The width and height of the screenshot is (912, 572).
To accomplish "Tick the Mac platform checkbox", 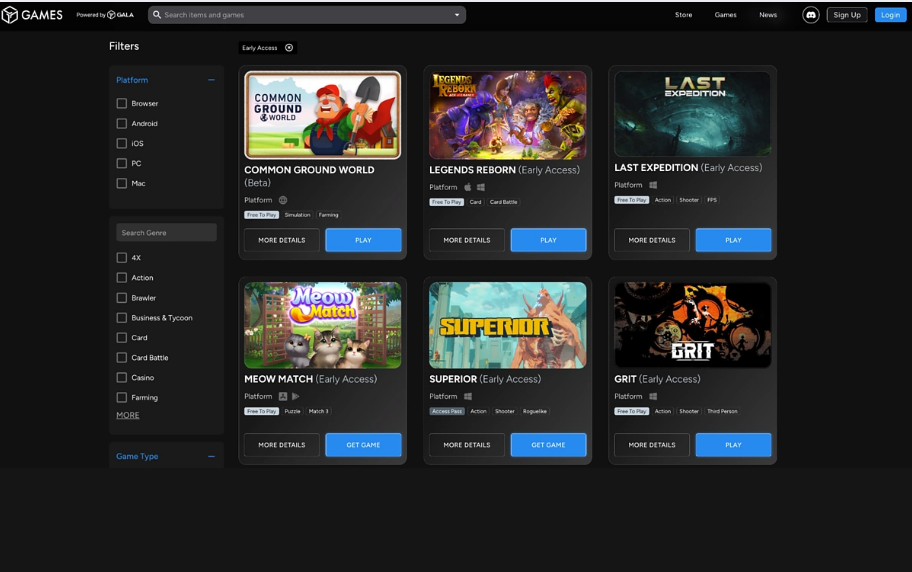I will (x=122, y=183).
